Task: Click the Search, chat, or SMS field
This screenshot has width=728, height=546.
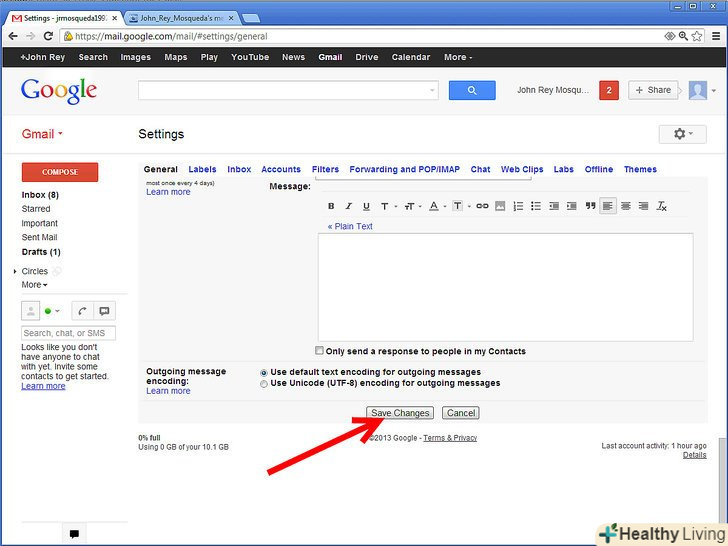Action: (68, 333)
